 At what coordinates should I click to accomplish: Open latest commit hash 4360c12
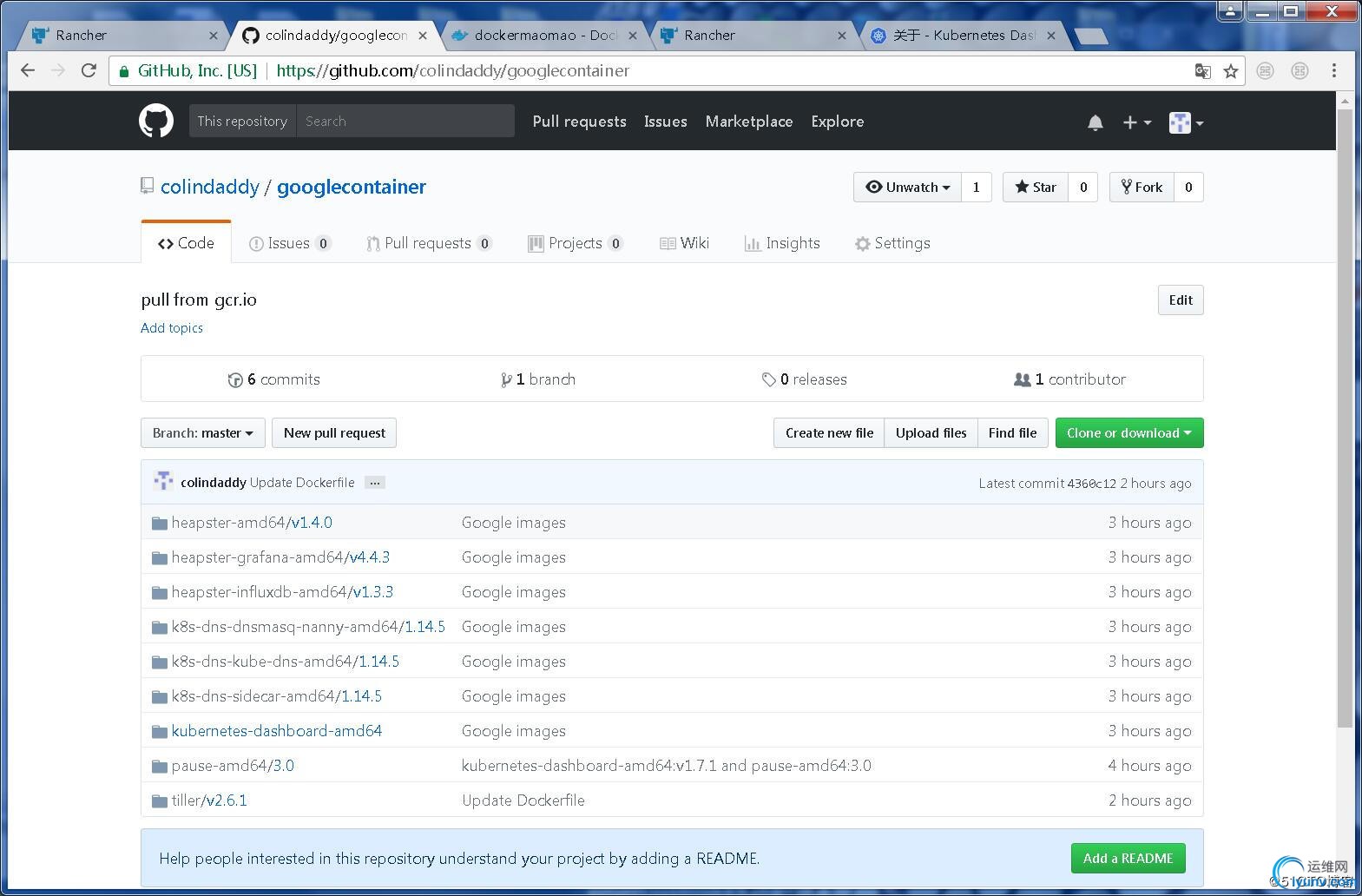tap(1091, 484)
